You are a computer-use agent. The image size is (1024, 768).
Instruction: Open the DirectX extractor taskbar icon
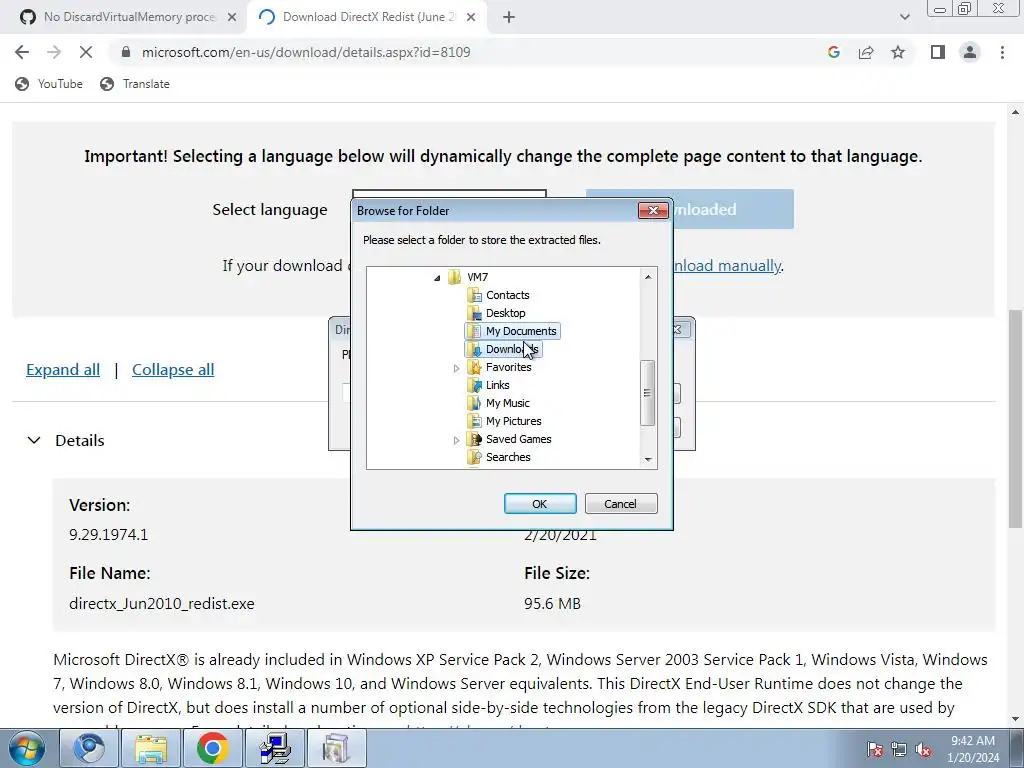(336, 748)
